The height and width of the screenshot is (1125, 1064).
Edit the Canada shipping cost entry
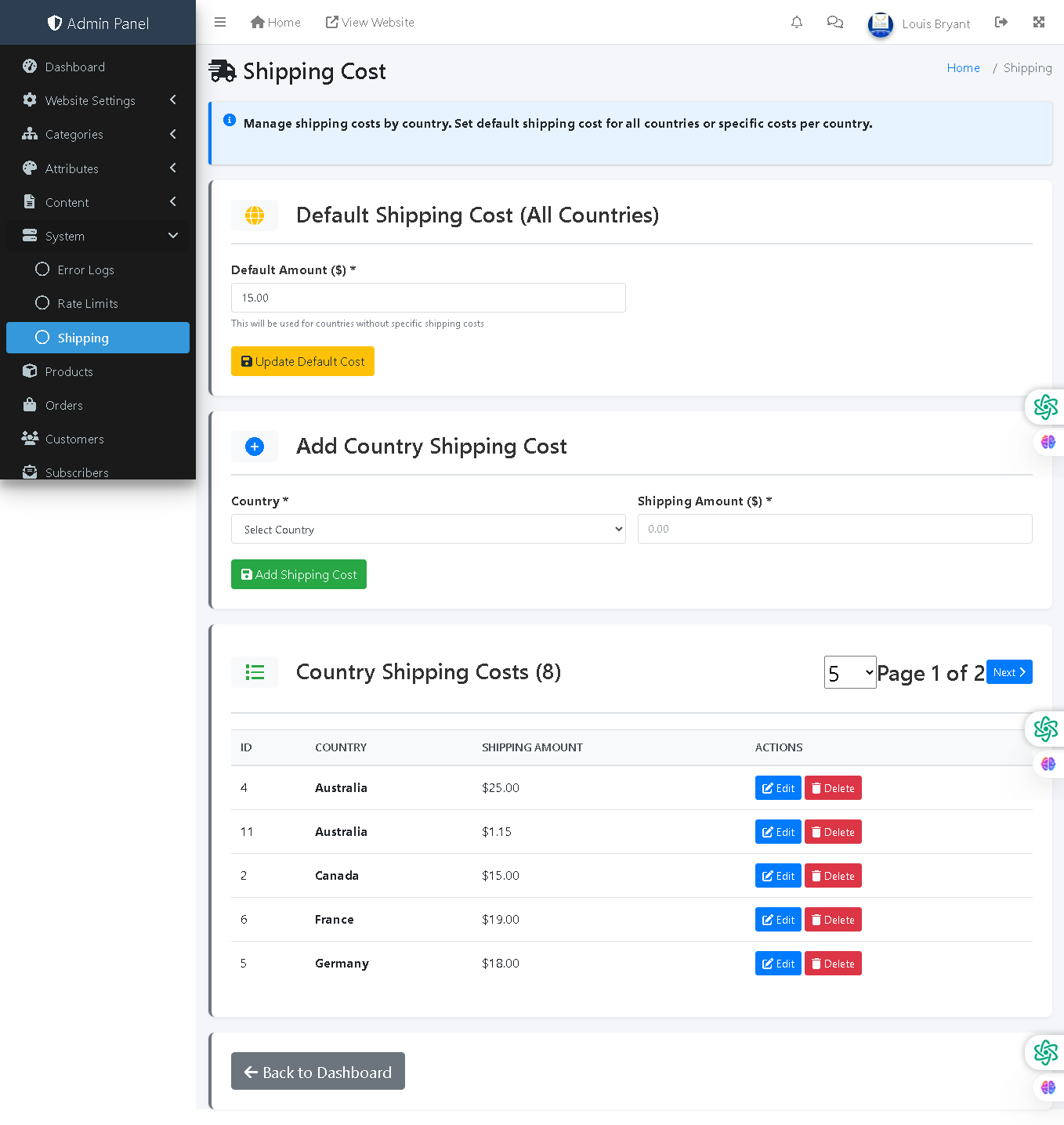[778, 876]
